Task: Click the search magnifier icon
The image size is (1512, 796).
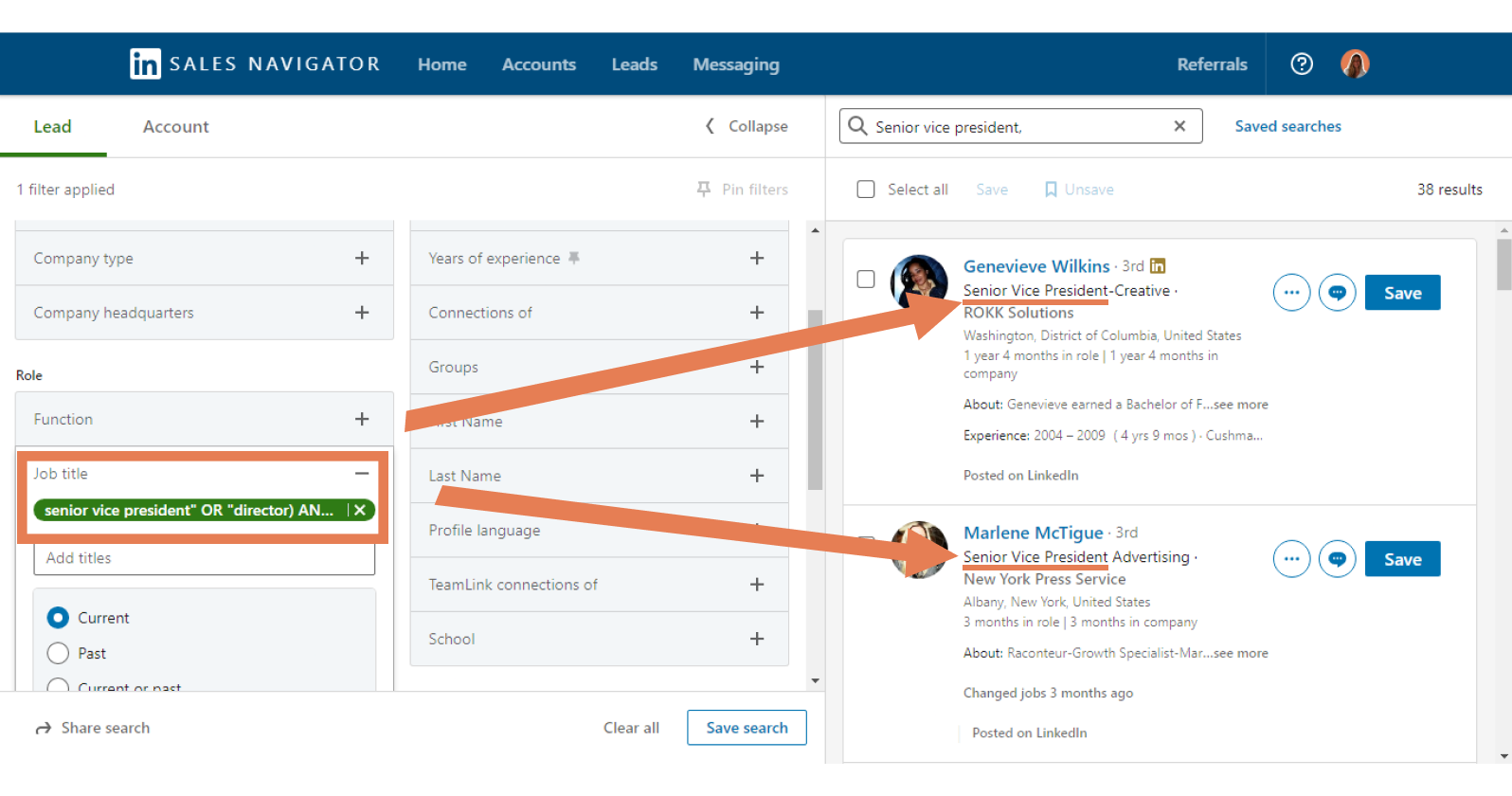Action: point(857,126)
